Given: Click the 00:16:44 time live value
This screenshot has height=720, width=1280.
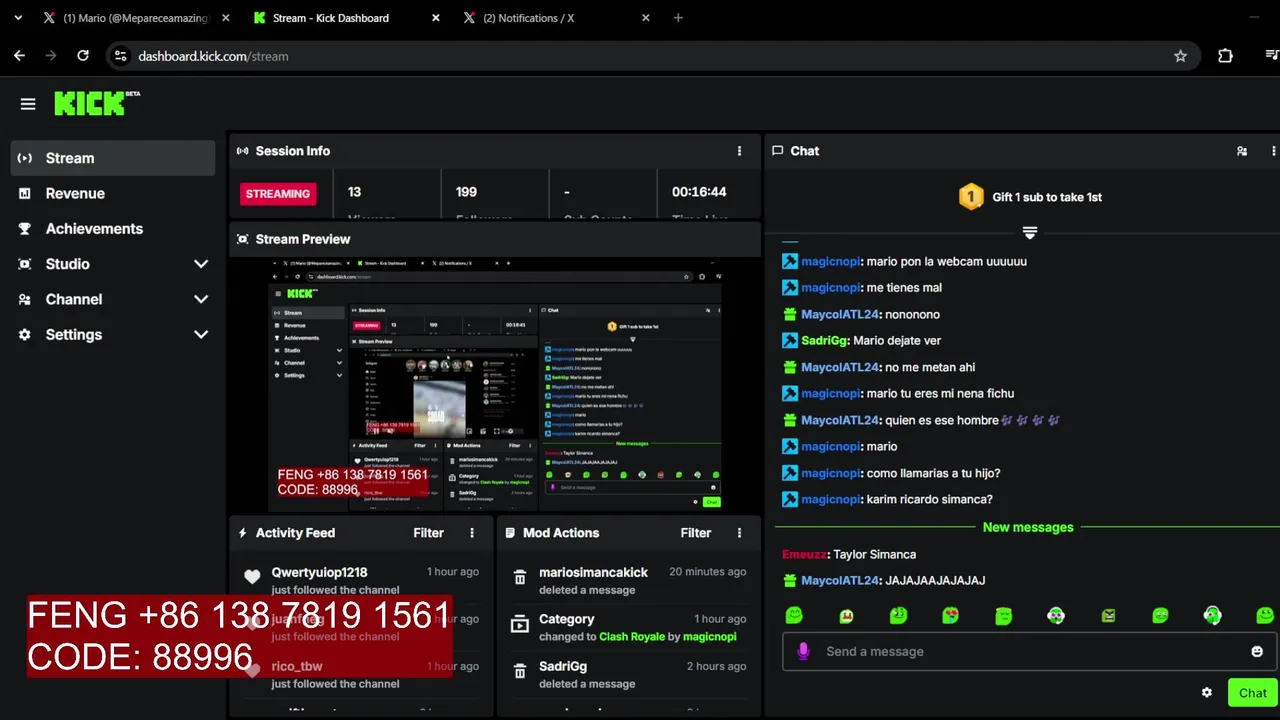Looking at the screenshot, I should coord(699,192).
